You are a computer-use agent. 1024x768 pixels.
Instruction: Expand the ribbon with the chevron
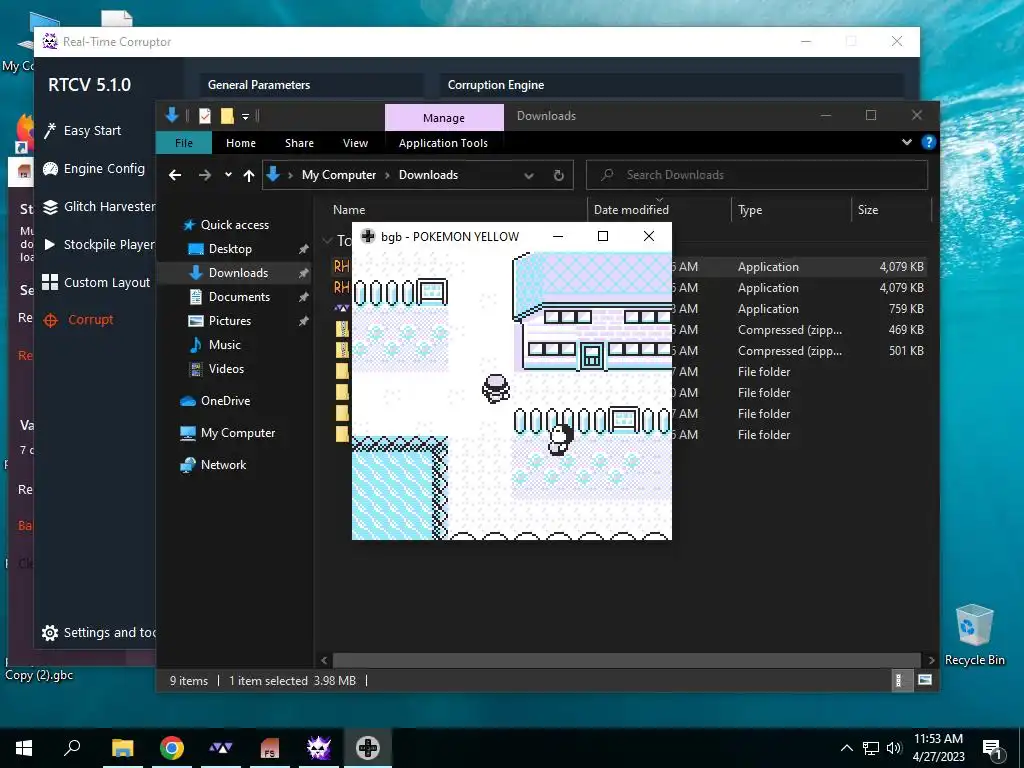pos(906,142)
